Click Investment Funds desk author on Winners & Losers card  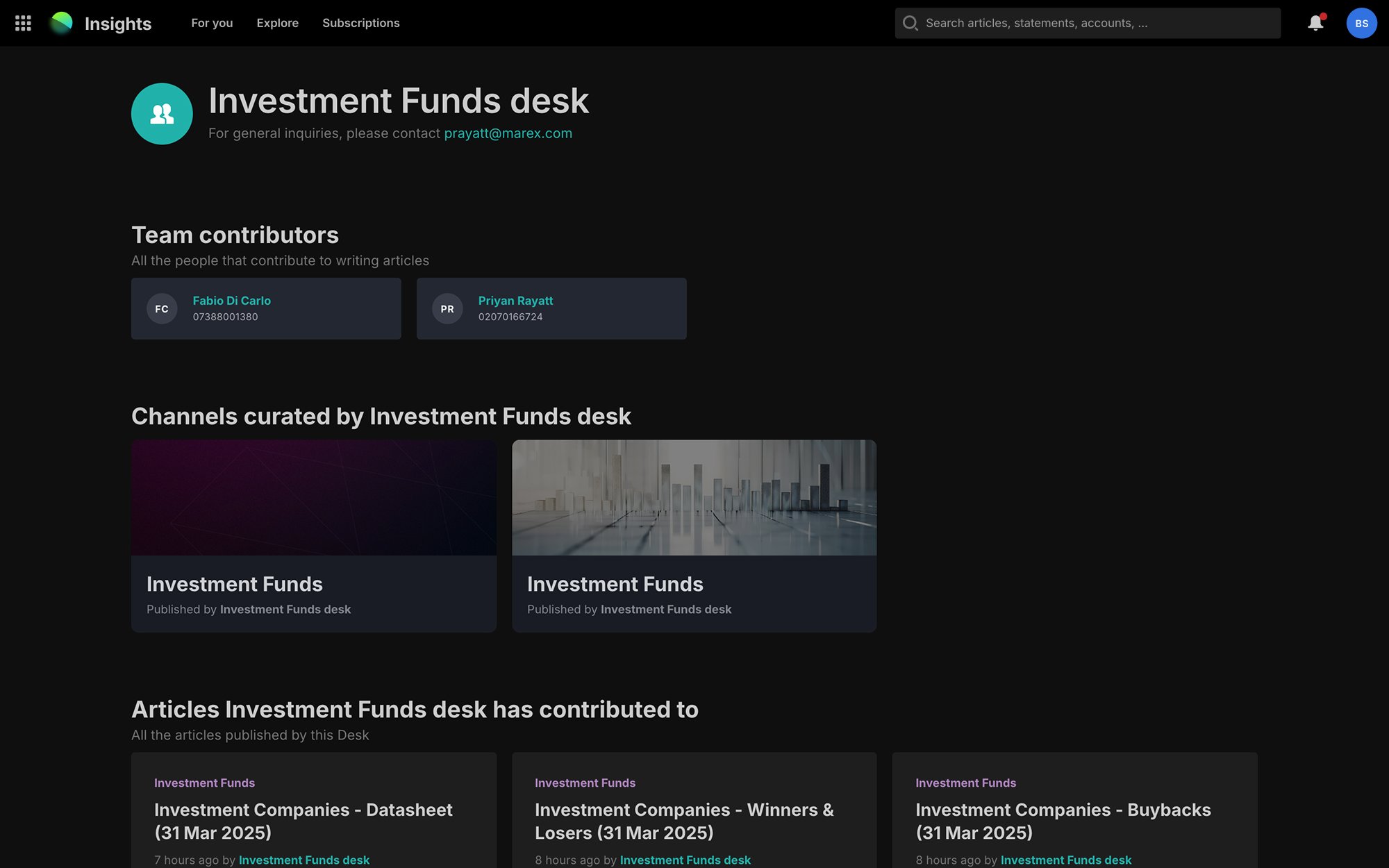click(x=685, y=860)
